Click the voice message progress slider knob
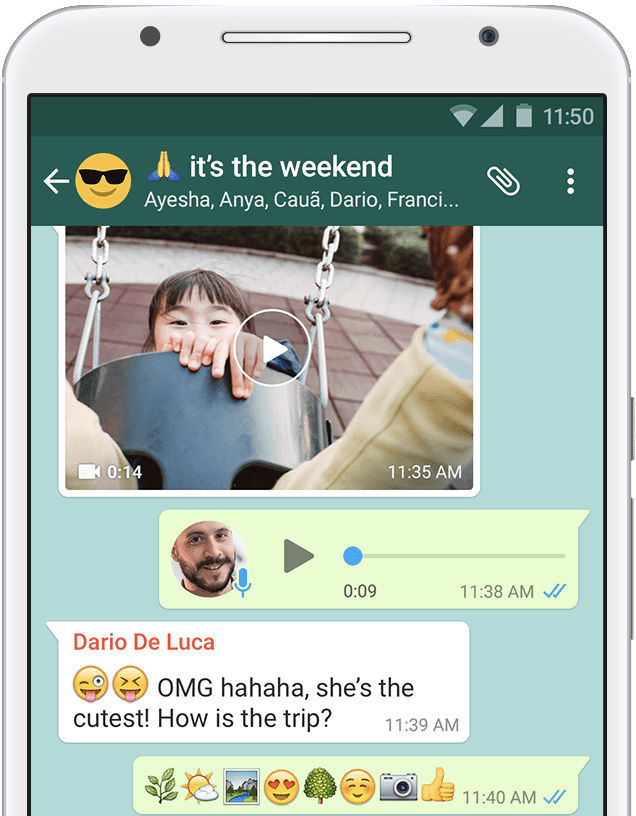The height and width of the screenshot is (816, 636). (352, 556)
